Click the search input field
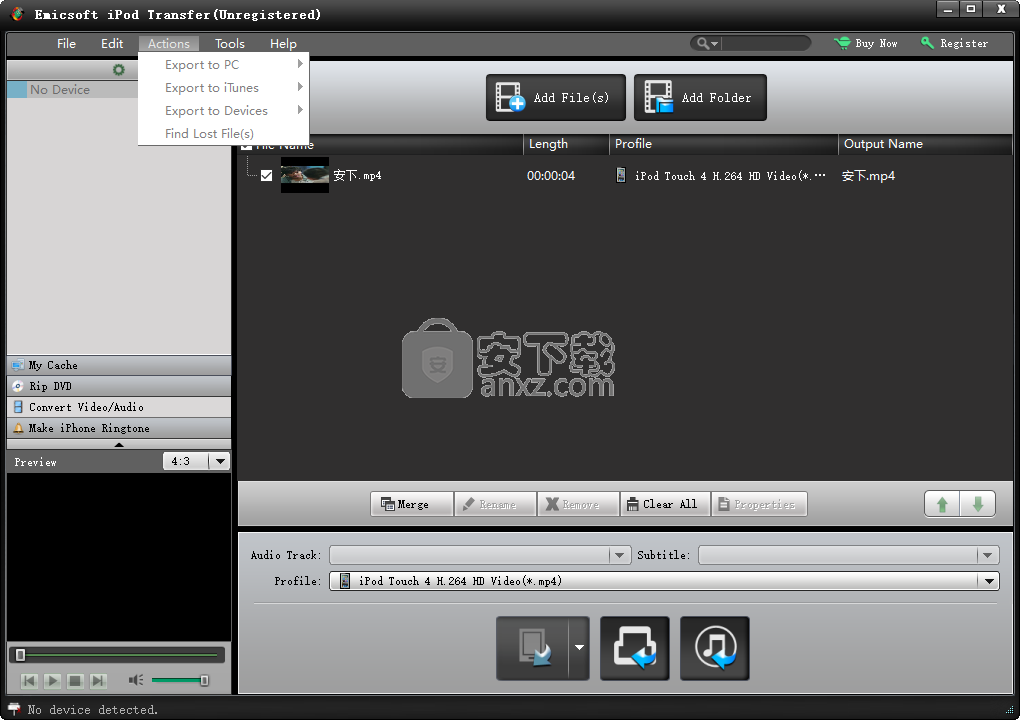This screenshot has height=720, width=1020. coord(765,44)
